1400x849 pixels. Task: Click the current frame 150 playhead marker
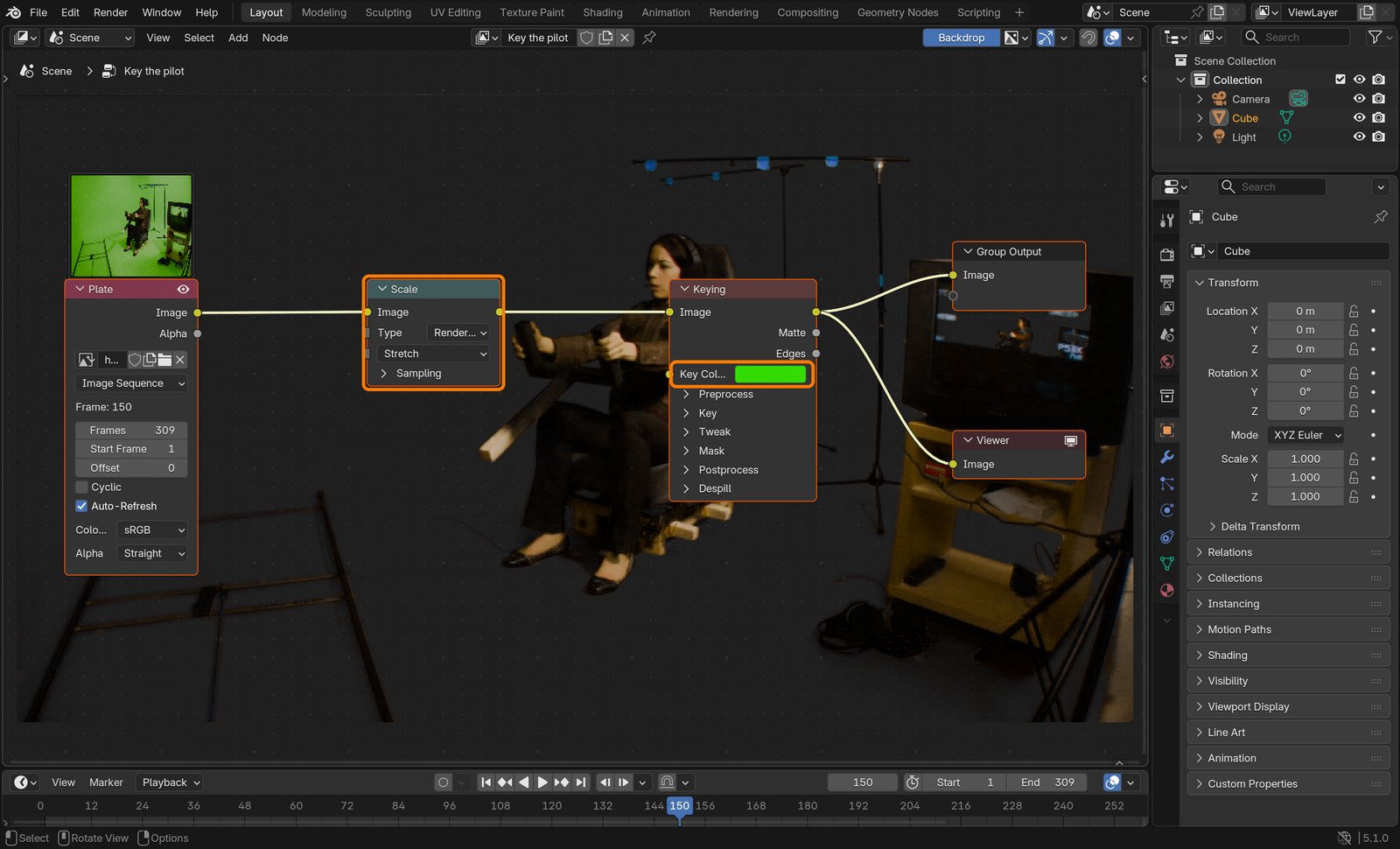tap(680, 806)
